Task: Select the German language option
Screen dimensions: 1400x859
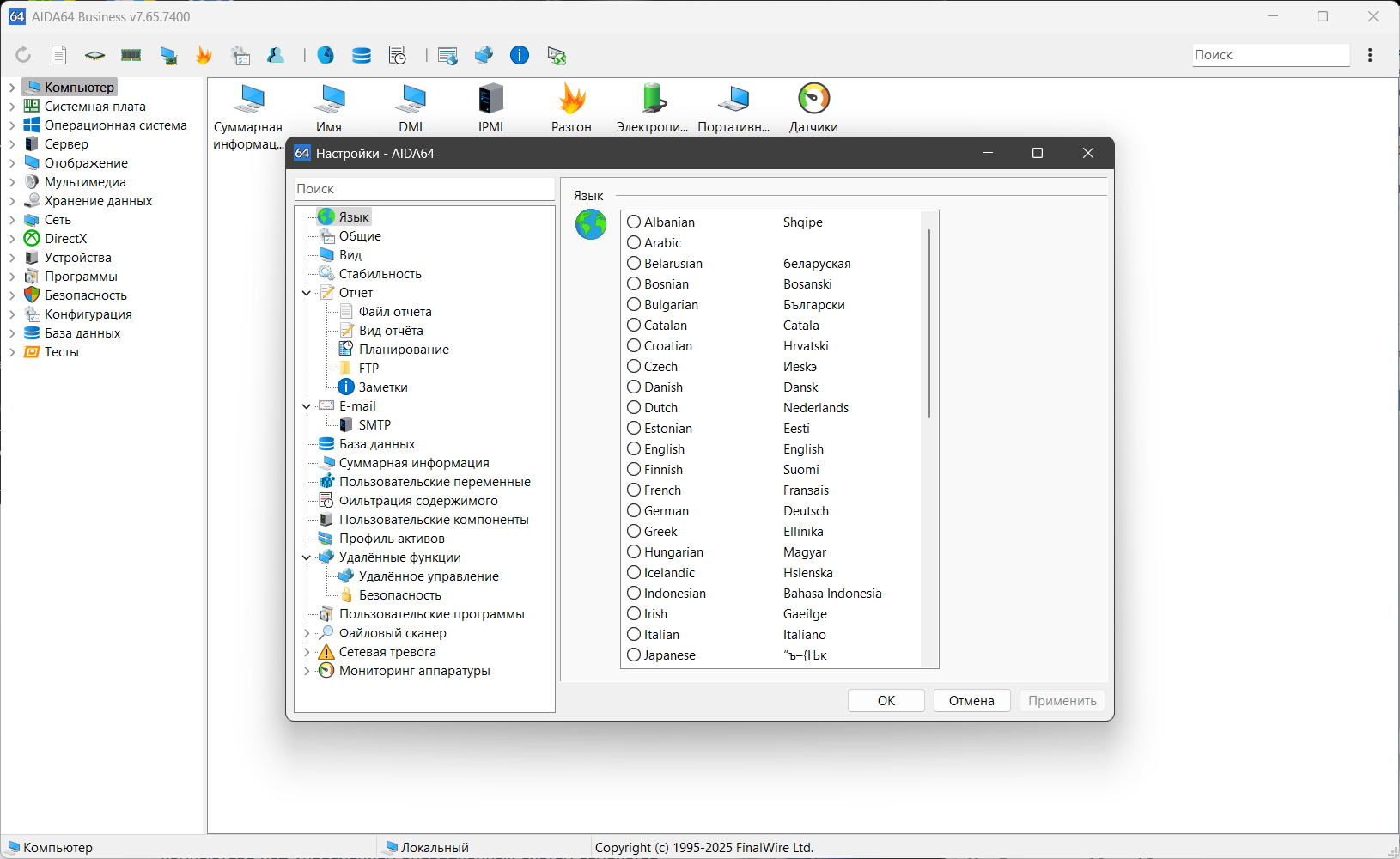Action: [634, 510]
